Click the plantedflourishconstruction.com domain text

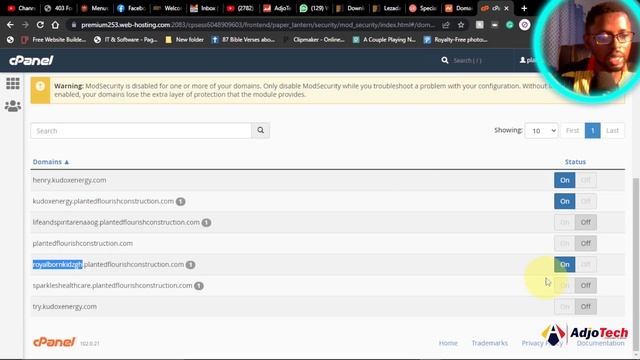tap(82, 243)
